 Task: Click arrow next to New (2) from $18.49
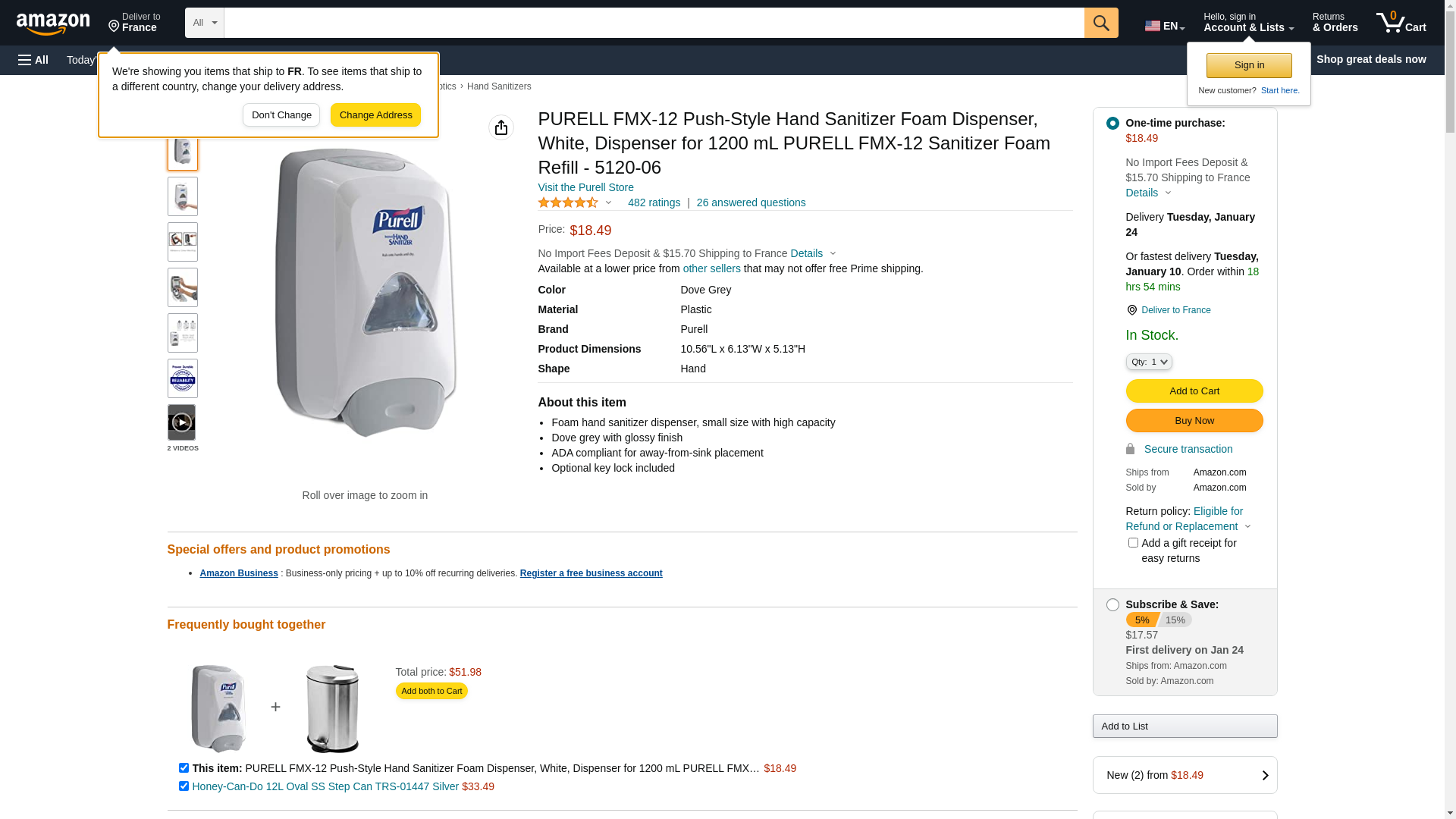[x=1264, y=775]
